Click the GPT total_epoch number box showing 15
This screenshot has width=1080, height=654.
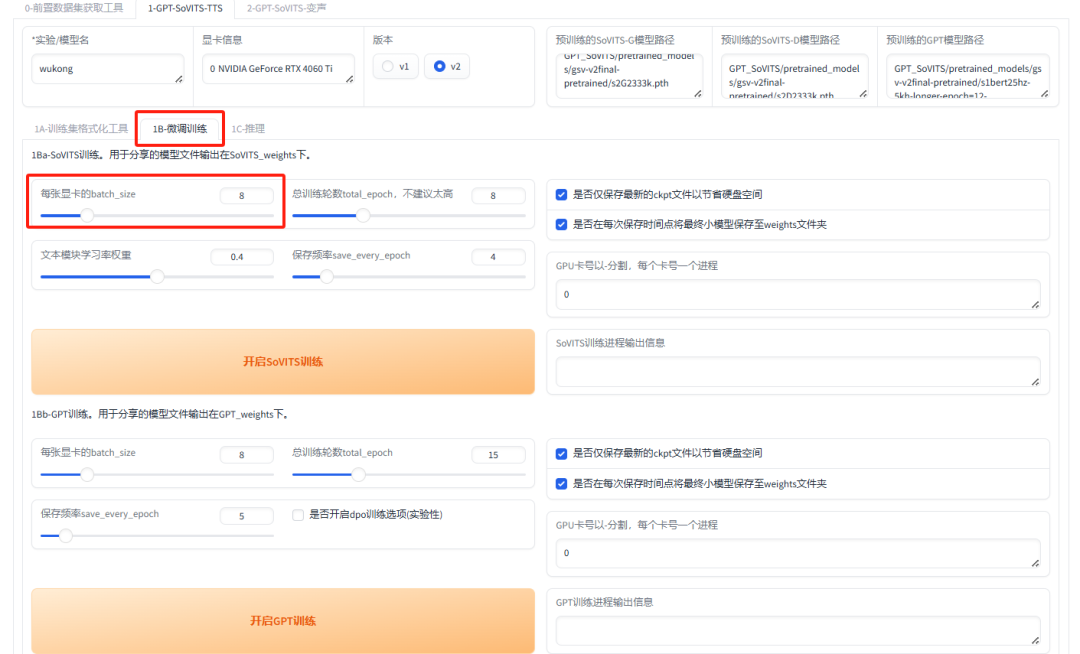pyautogui.click(x=498, y=454)
